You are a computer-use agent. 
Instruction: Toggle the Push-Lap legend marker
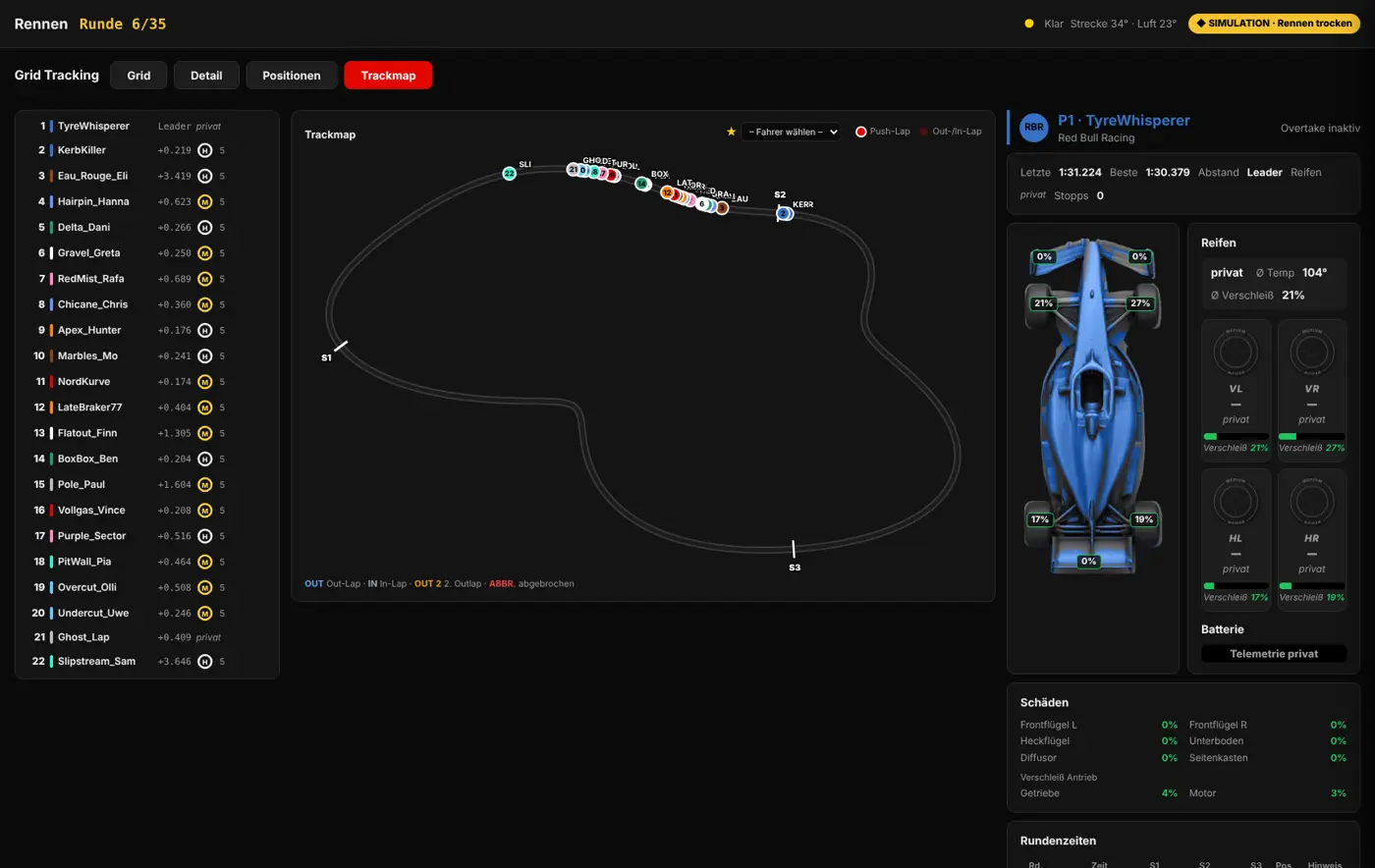(861, 132)
